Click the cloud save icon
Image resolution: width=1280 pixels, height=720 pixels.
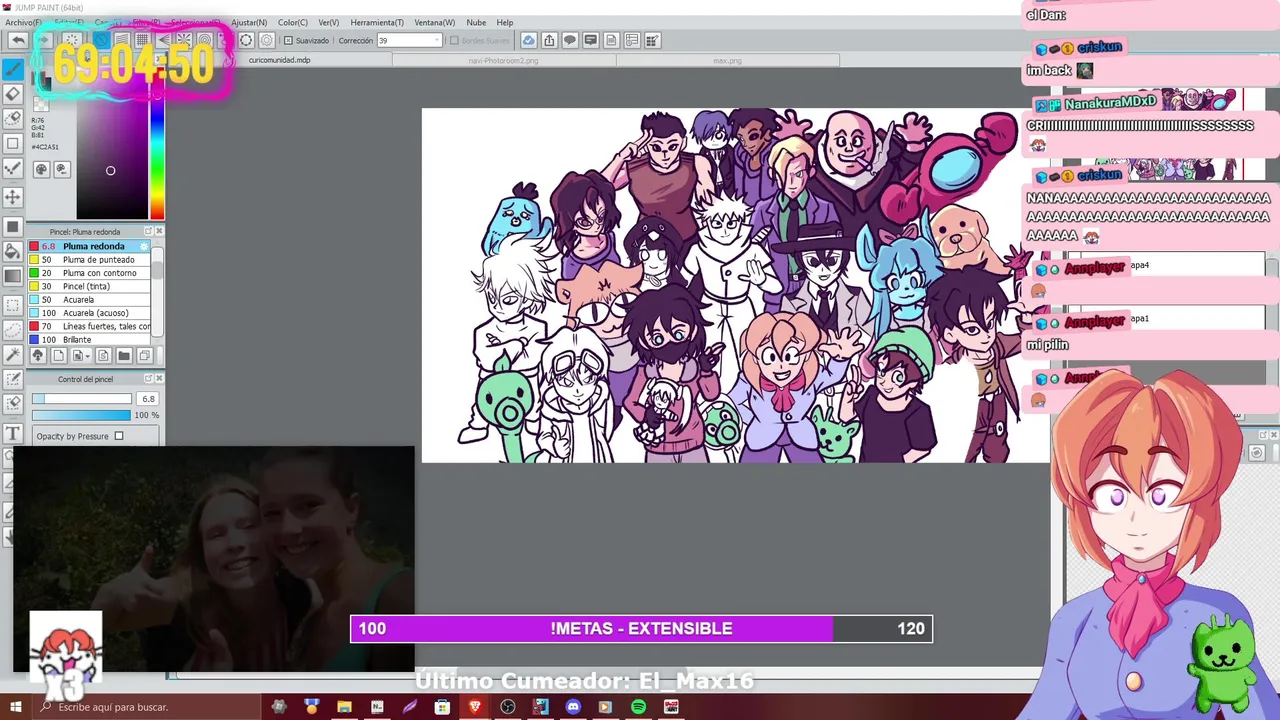point(529,40)
